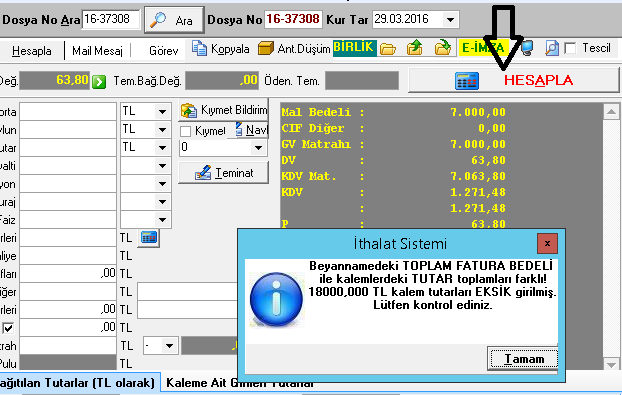Viewport: 622px width, 395px height.
Task: Click the Ara search button
Action: tap(174, 19)
